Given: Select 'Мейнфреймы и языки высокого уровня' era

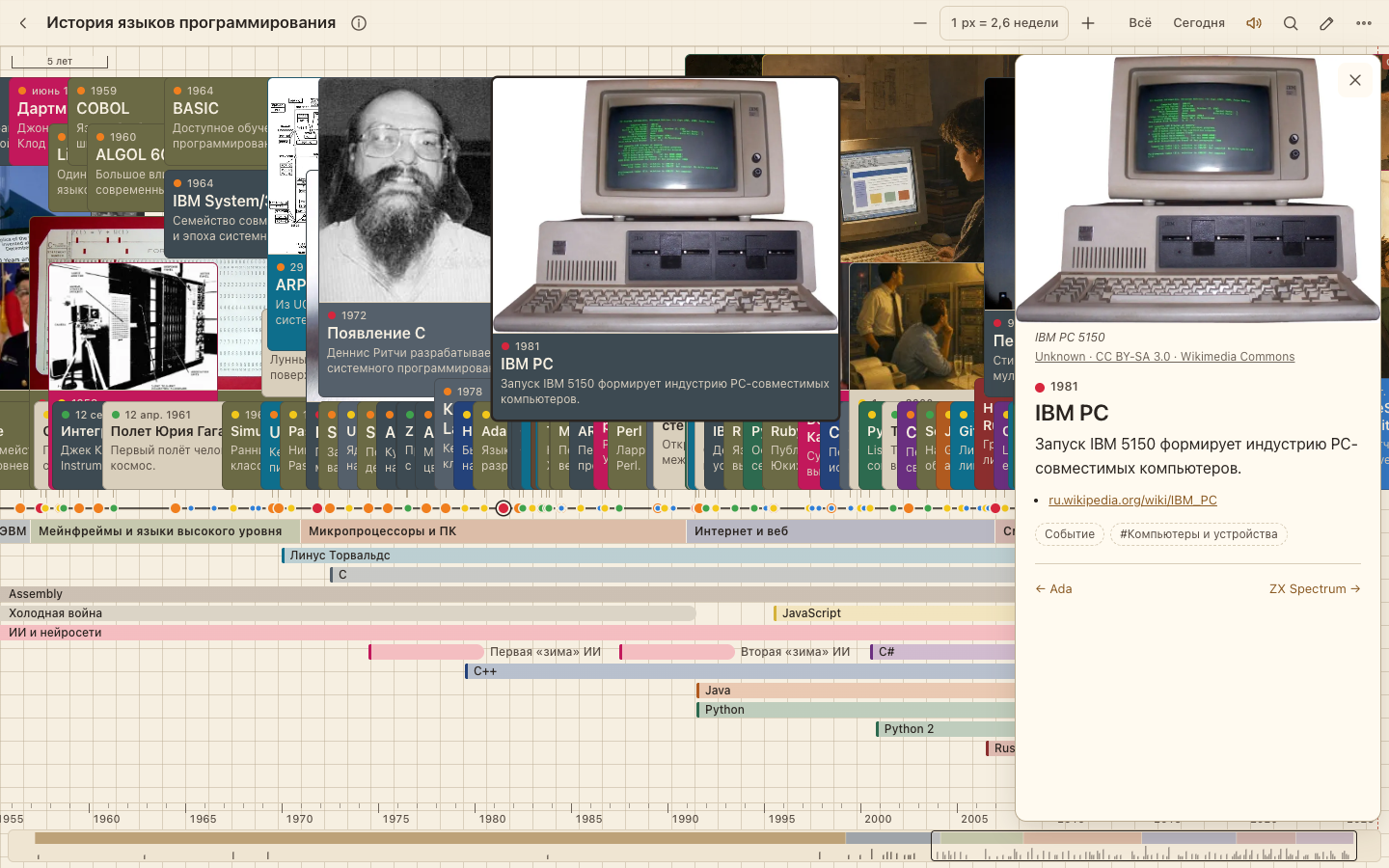Looking at the screenshot, I should click(x=165, y=531).
